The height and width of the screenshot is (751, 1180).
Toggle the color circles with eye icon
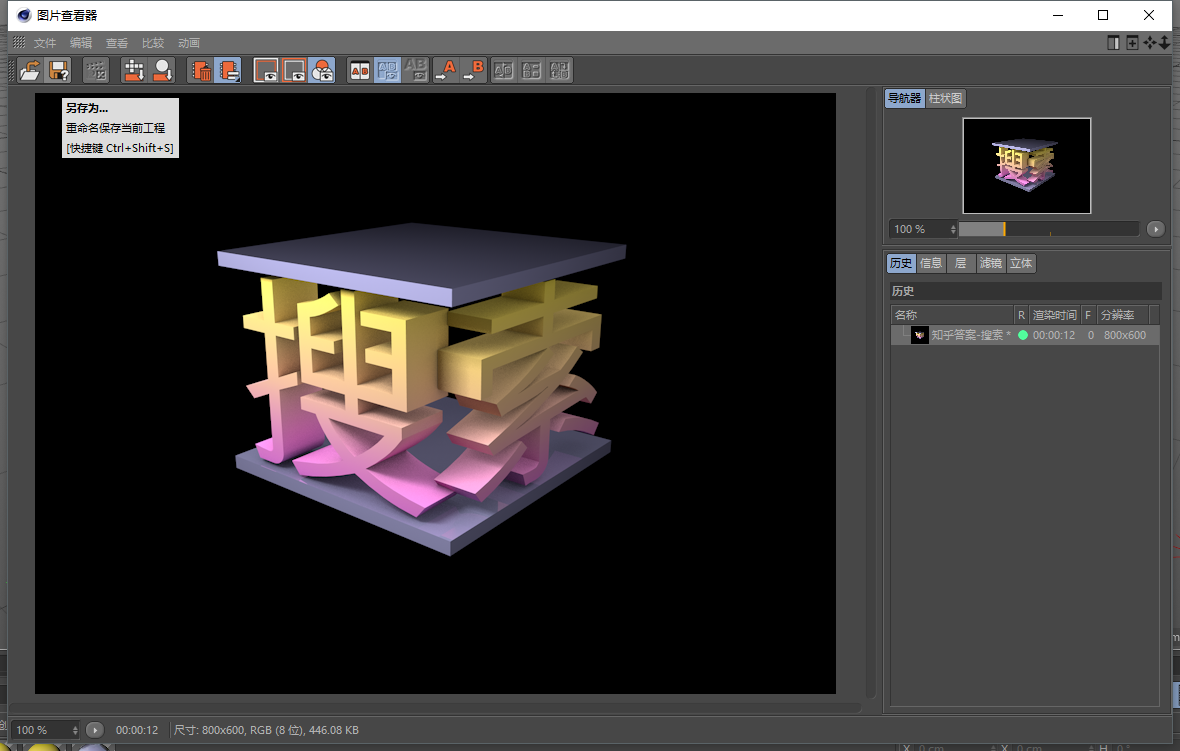tap(322, 70)
